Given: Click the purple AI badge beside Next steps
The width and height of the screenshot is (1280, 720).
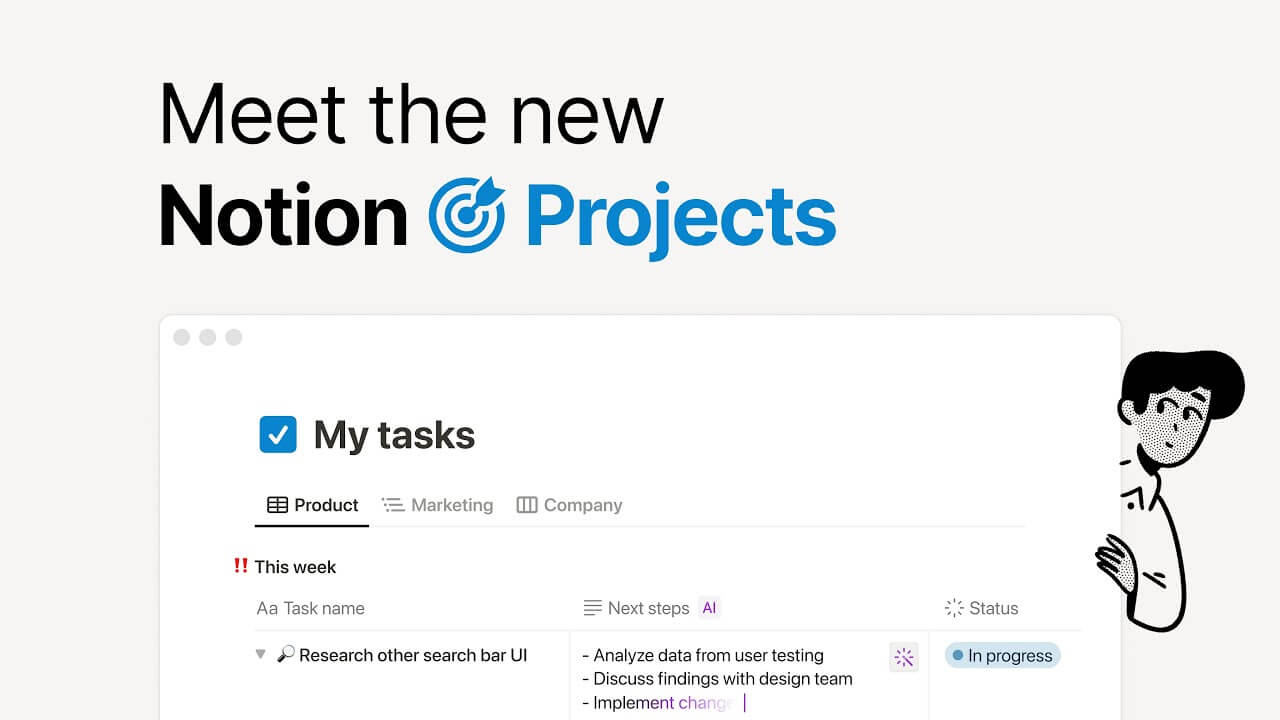Looking at the screenshot, I should 709,608.
